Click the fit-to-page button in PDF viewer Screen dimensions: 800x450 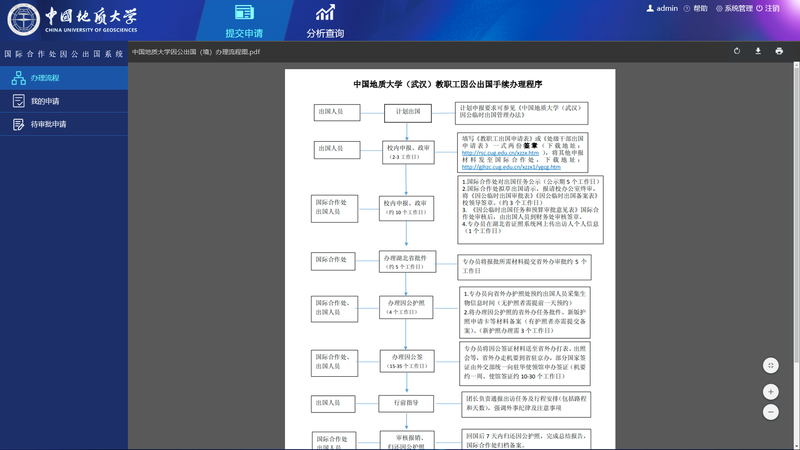770,366
